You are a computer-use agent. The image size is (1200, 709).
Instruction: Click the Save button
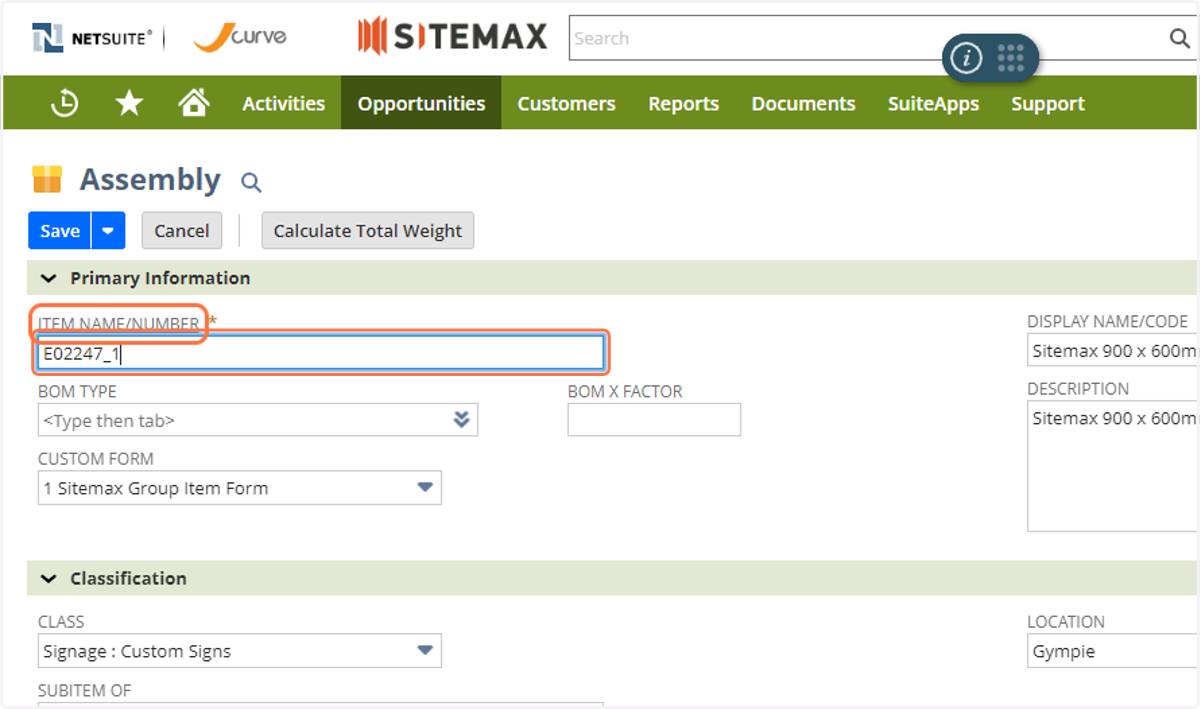click(x=60, y=230)
